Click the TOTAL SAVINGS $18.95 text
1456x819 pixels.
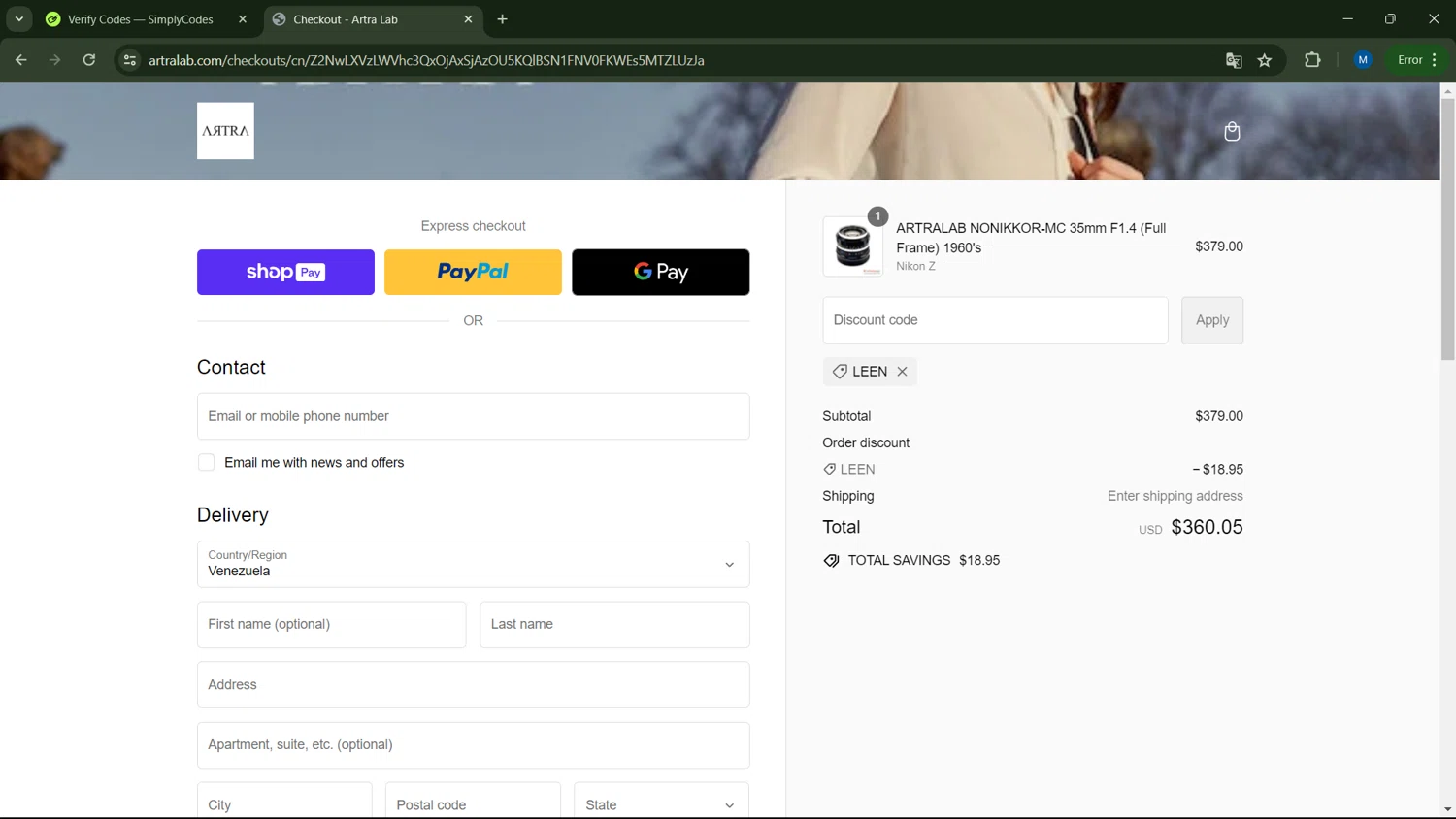point(923,560)
